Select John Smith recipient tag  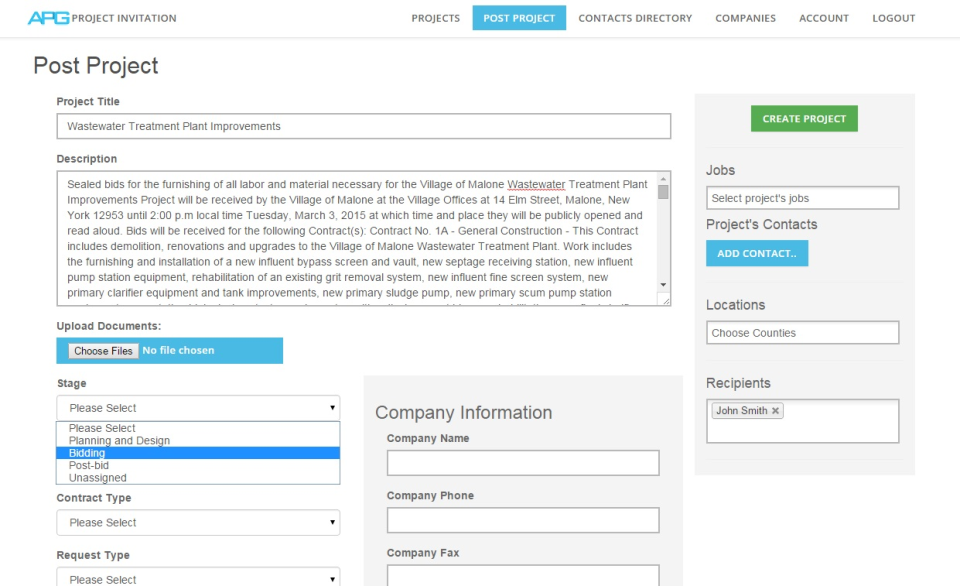[x=741, y=411]
